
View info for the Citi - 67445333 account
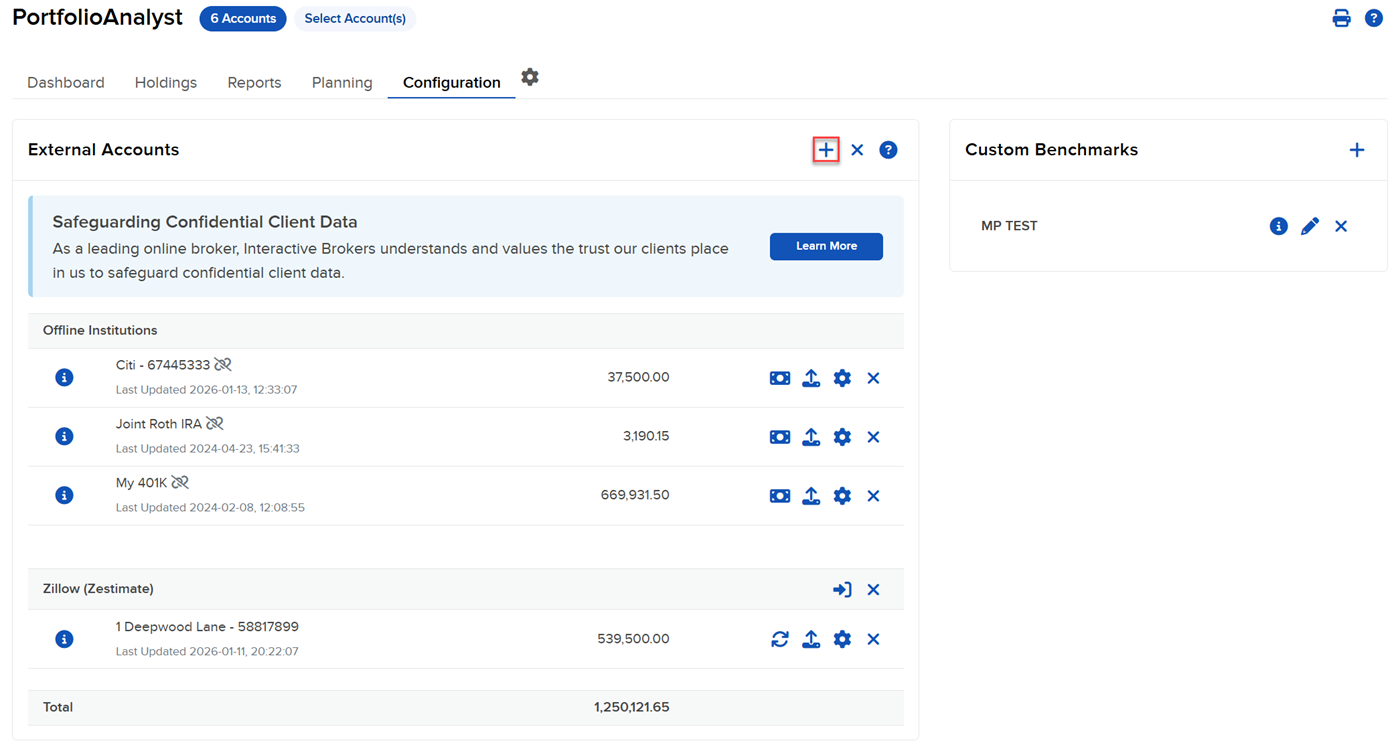[x=64, y=377]
